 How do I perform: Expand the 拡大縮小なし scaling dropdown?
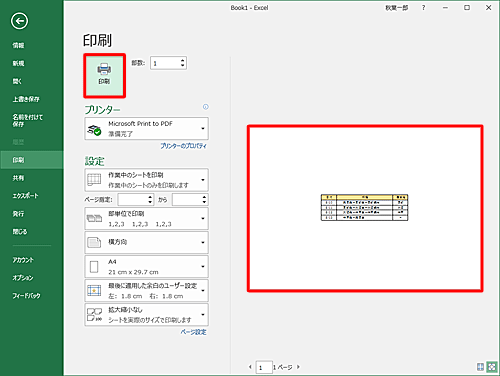click(146, 315)
